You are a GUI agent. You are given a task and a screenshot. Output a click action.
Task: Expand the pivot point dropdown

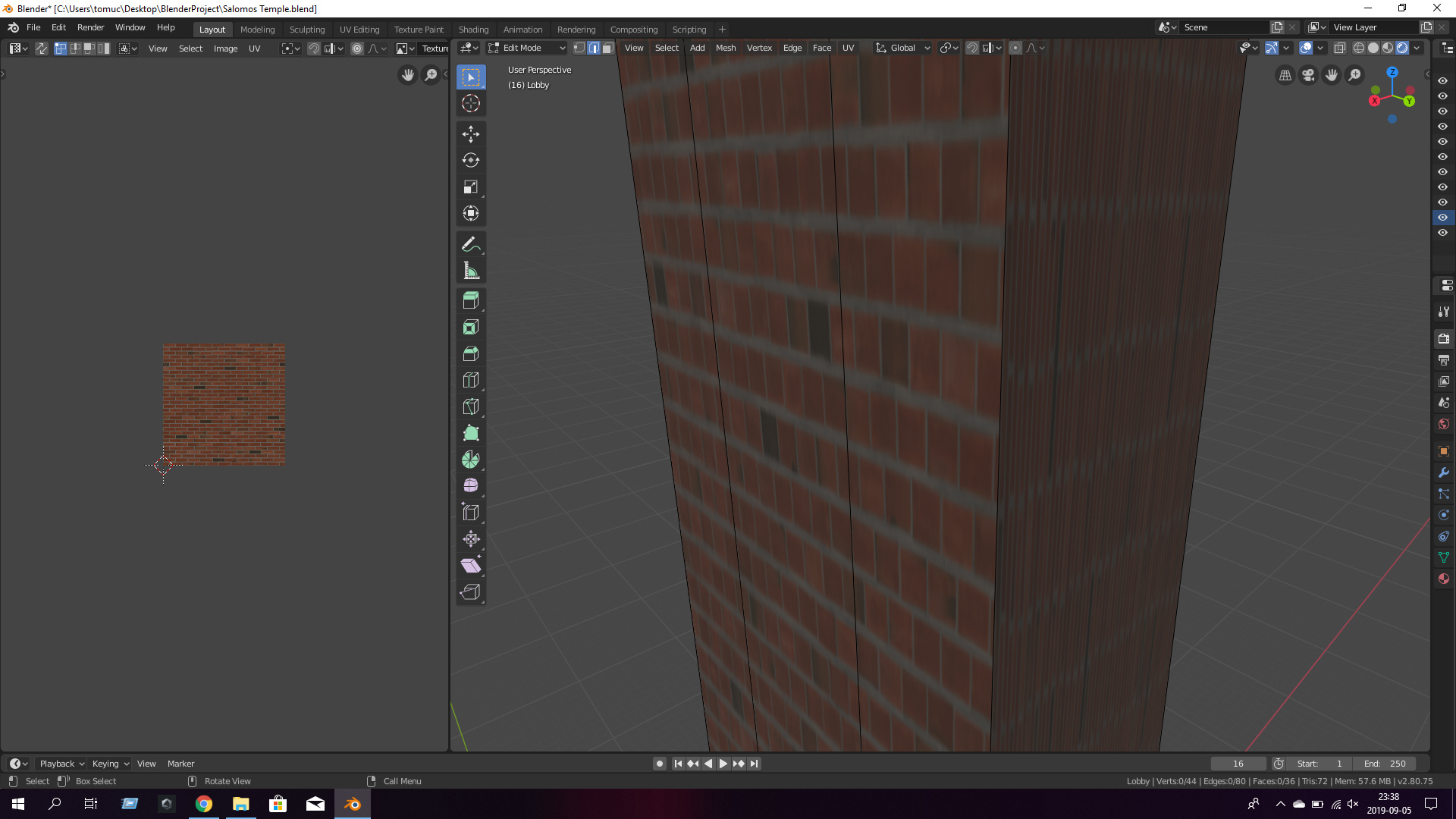(x=949, y=48)
